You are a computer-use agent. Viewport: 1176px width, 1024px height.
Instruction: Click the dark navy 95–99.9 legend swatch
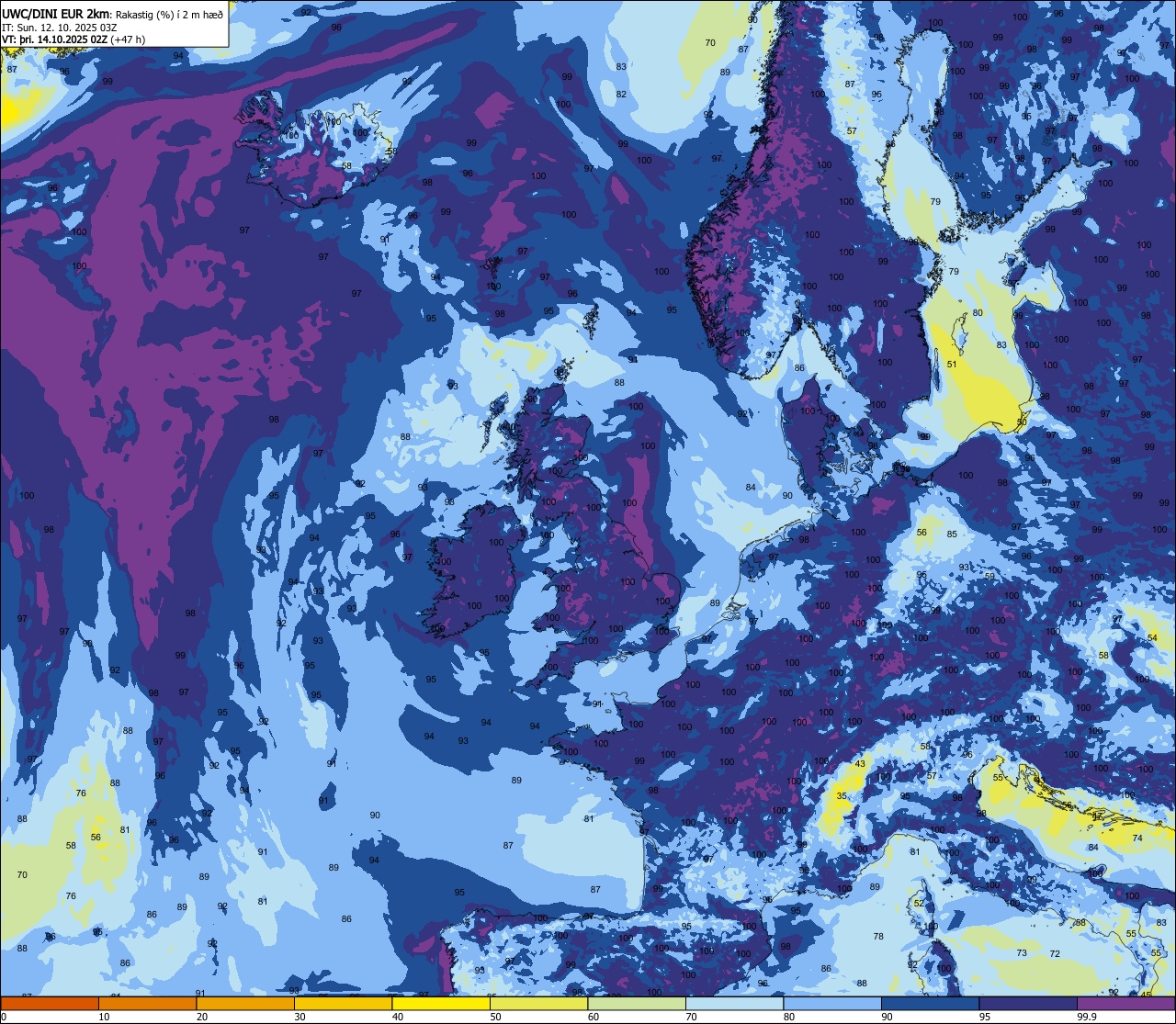pos(1028,1004)
